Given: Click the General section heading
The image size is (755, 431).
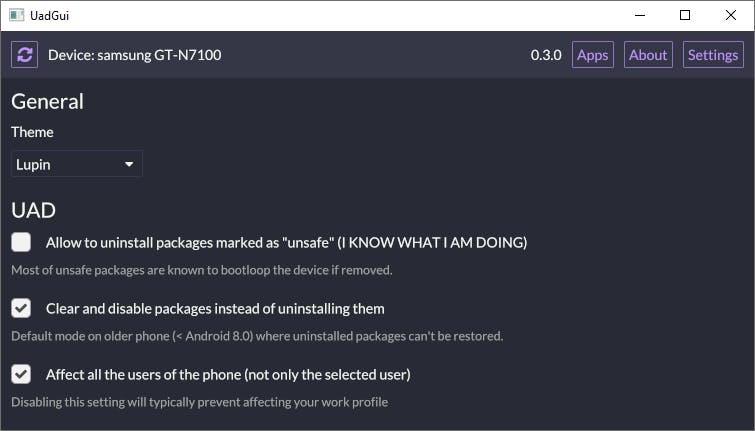Looking at the screenshot, I should [x=47, y=101].
